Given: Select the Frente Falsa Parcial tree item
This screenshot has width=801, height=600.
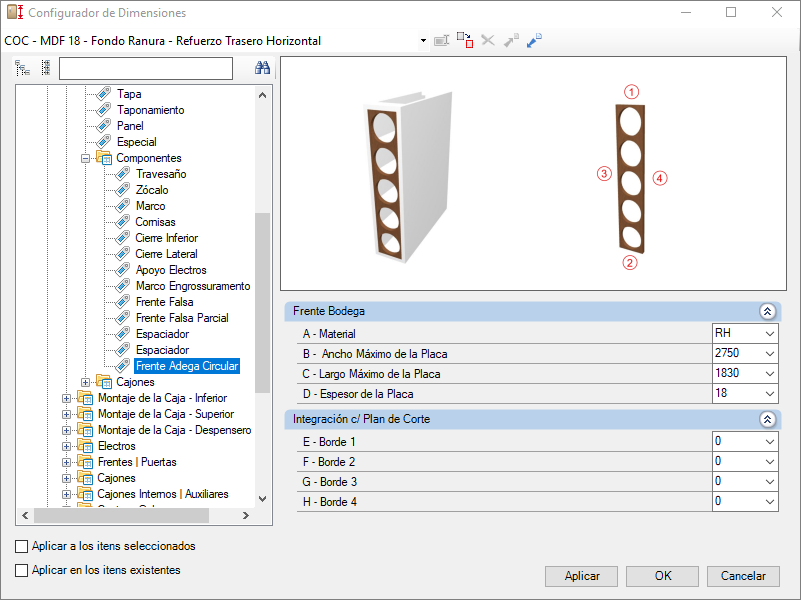Looking at the screenshot, I should pyautogui.click(x=182, y=318).
